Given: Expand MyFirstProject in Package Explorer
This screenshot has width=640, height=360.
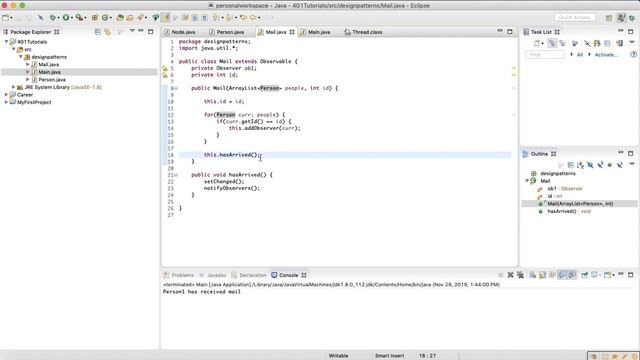Looking at the screenshot, I should tap(6, 102).
